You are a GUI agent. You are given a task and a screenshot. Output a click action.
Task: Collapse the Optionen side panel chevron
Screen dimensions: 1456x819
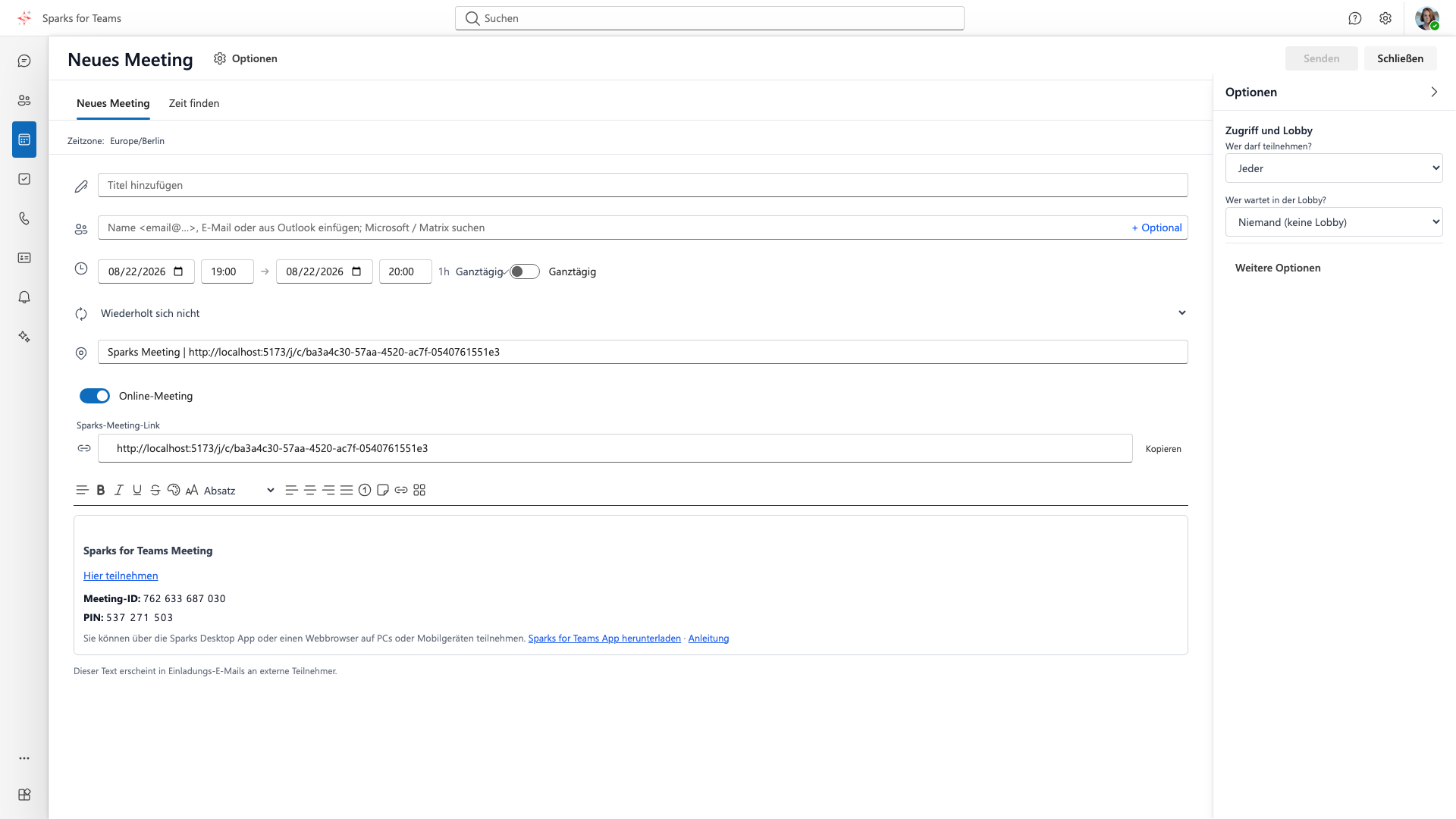coord(1434,92)
